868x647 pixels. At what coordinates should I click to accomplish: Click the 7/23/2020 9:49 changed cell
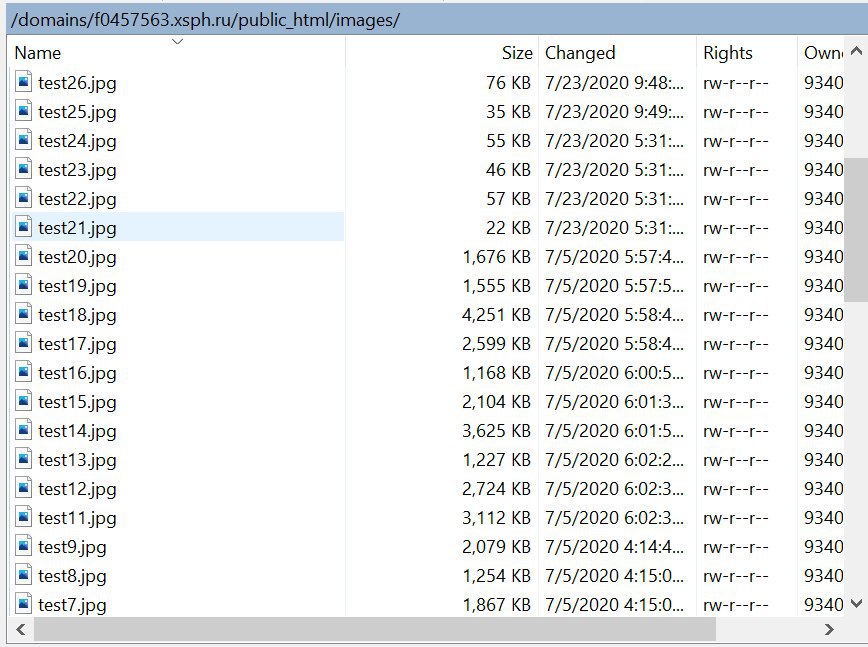point(614,112)
